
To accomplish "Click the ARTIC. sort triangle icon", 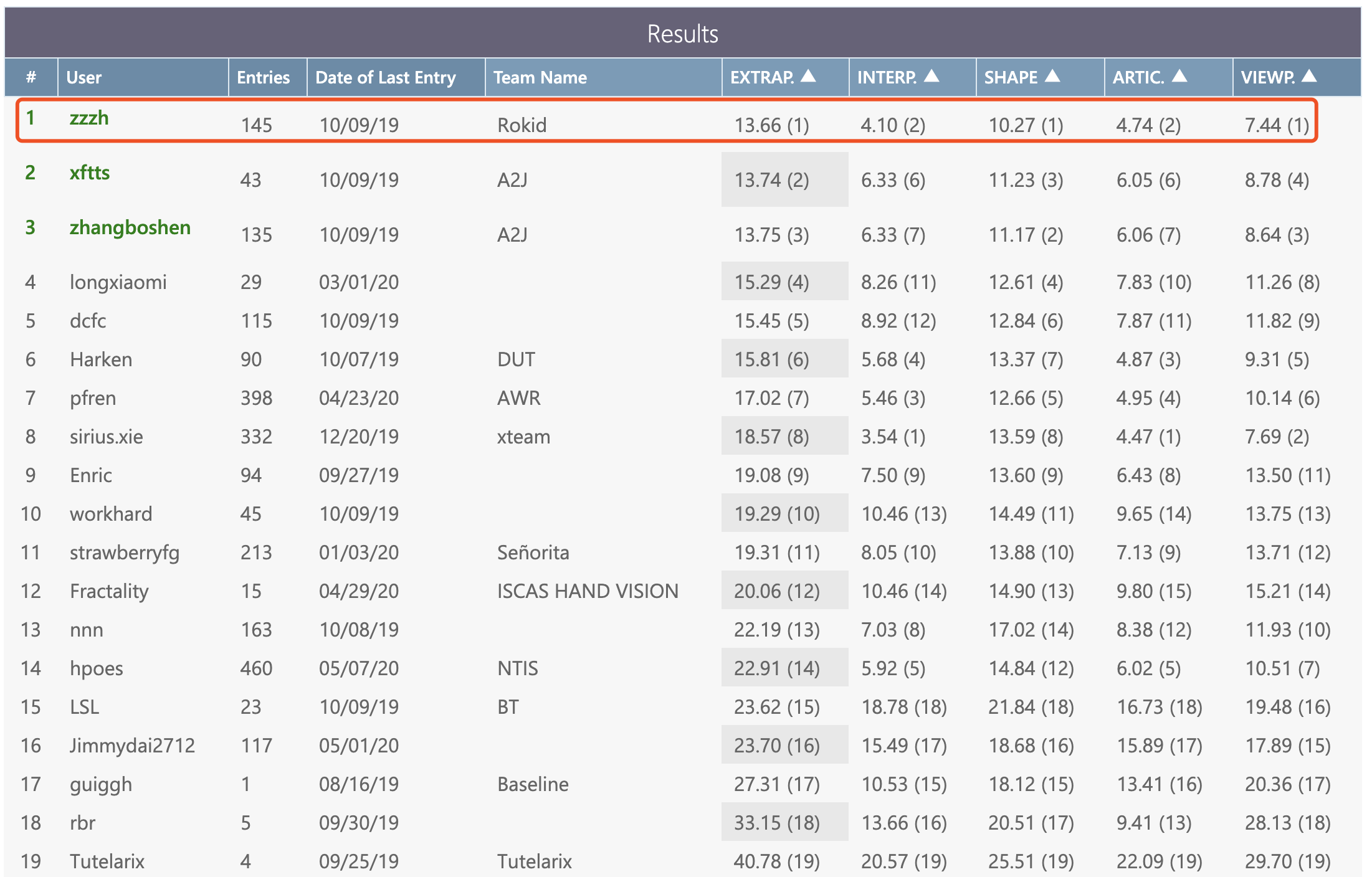I will 1179,76.
